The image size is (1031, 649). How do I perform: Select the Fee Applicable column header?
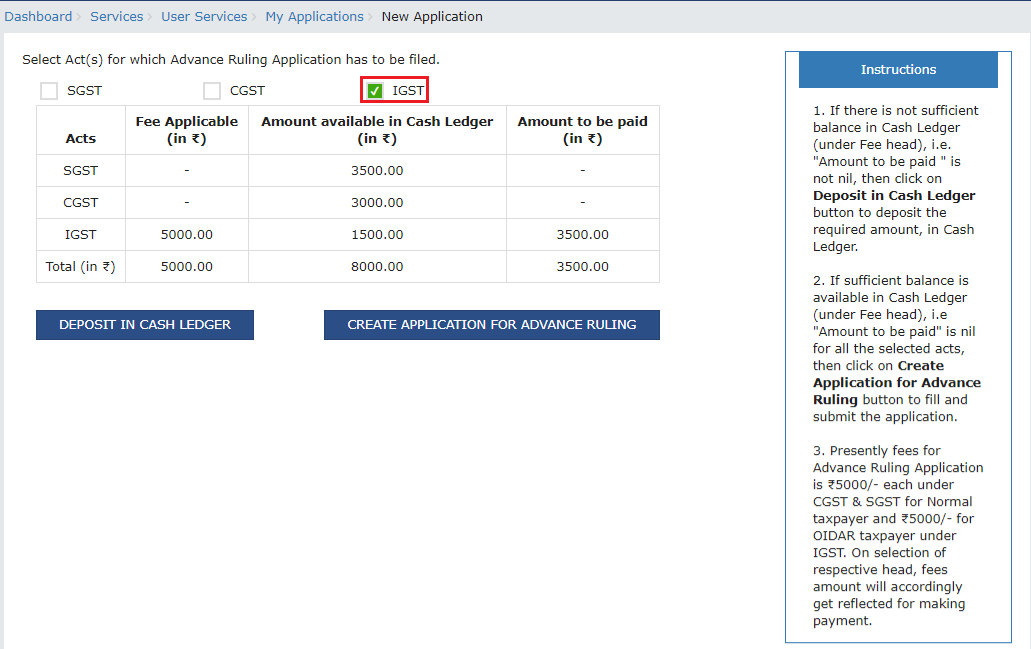186,130
